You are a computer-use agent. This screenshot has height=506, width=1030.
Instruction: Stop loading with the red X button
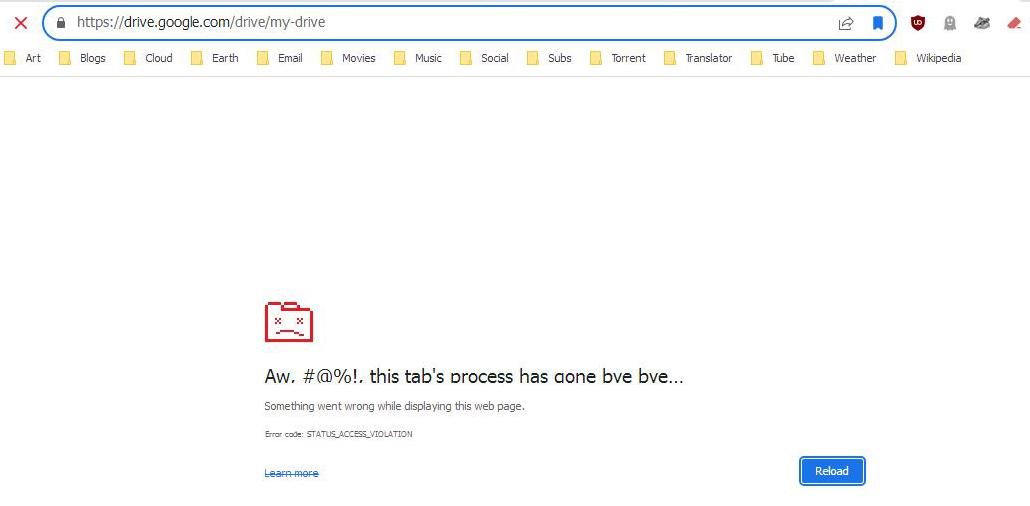coord(20,23)
